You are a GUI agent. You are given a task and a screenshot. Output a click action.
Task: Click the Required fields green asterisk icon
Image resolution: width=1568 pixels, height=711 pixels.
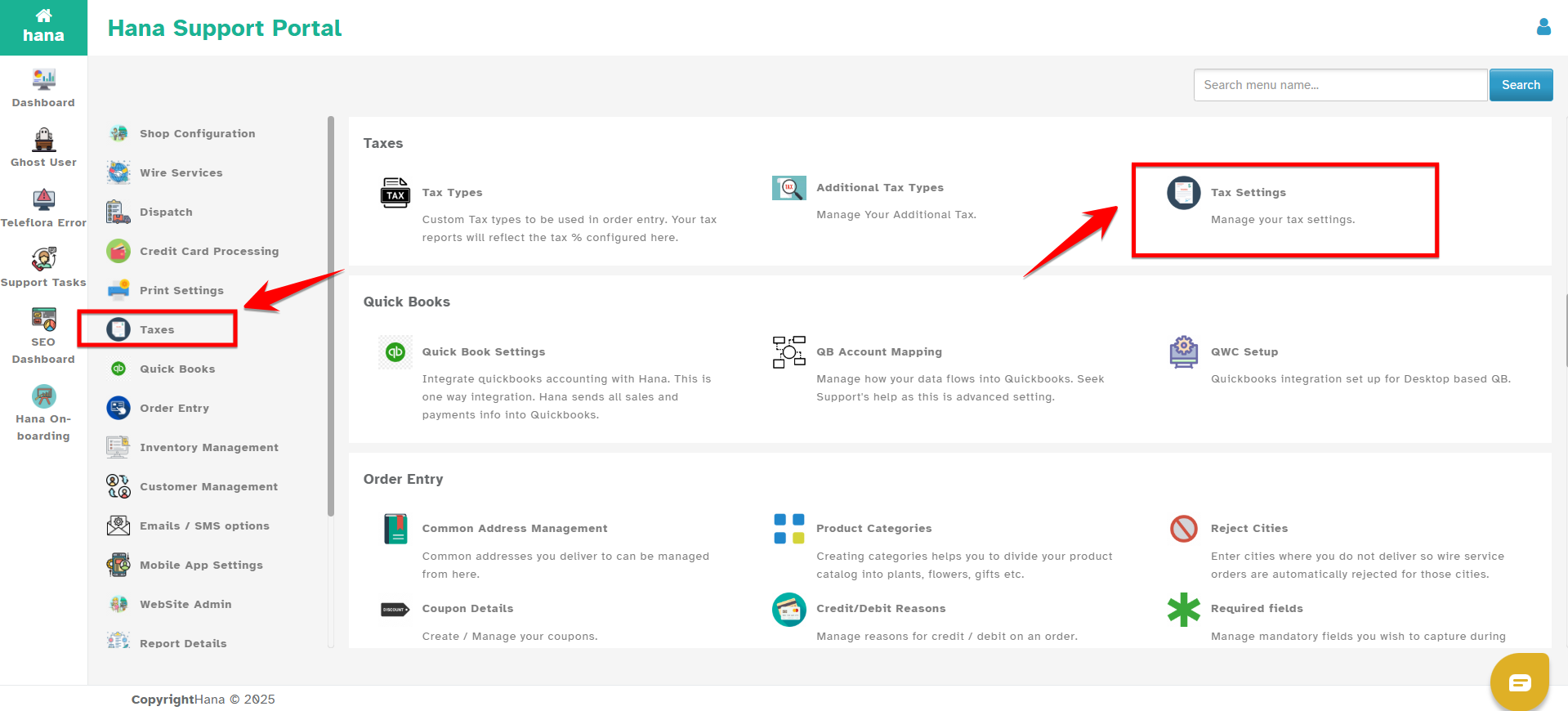coord(1184,610)
